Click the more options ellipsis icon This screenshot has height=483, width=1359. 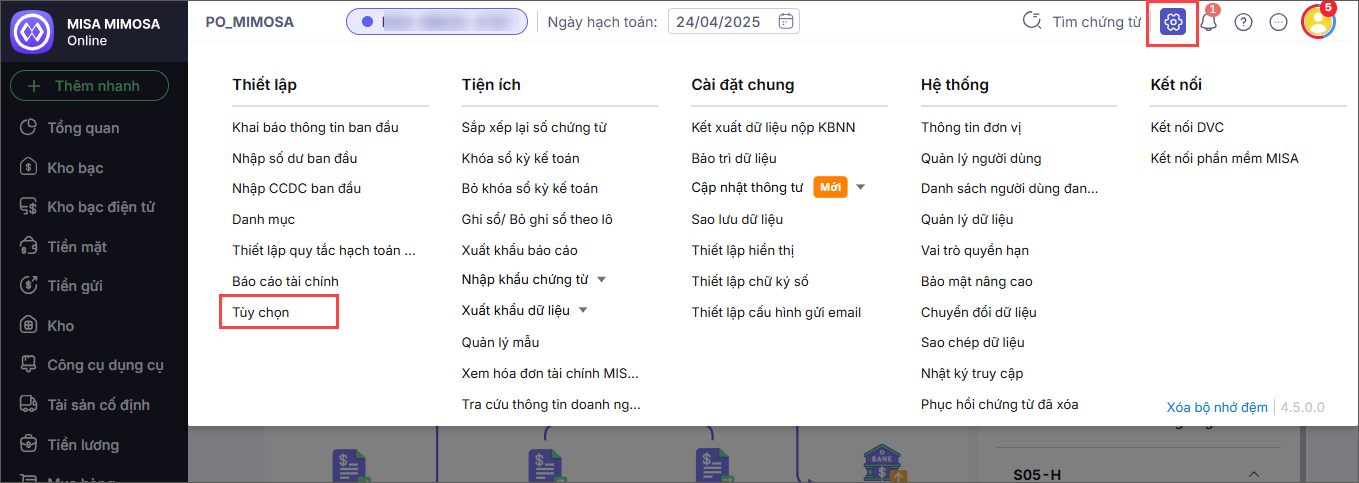pos(1278,22)
